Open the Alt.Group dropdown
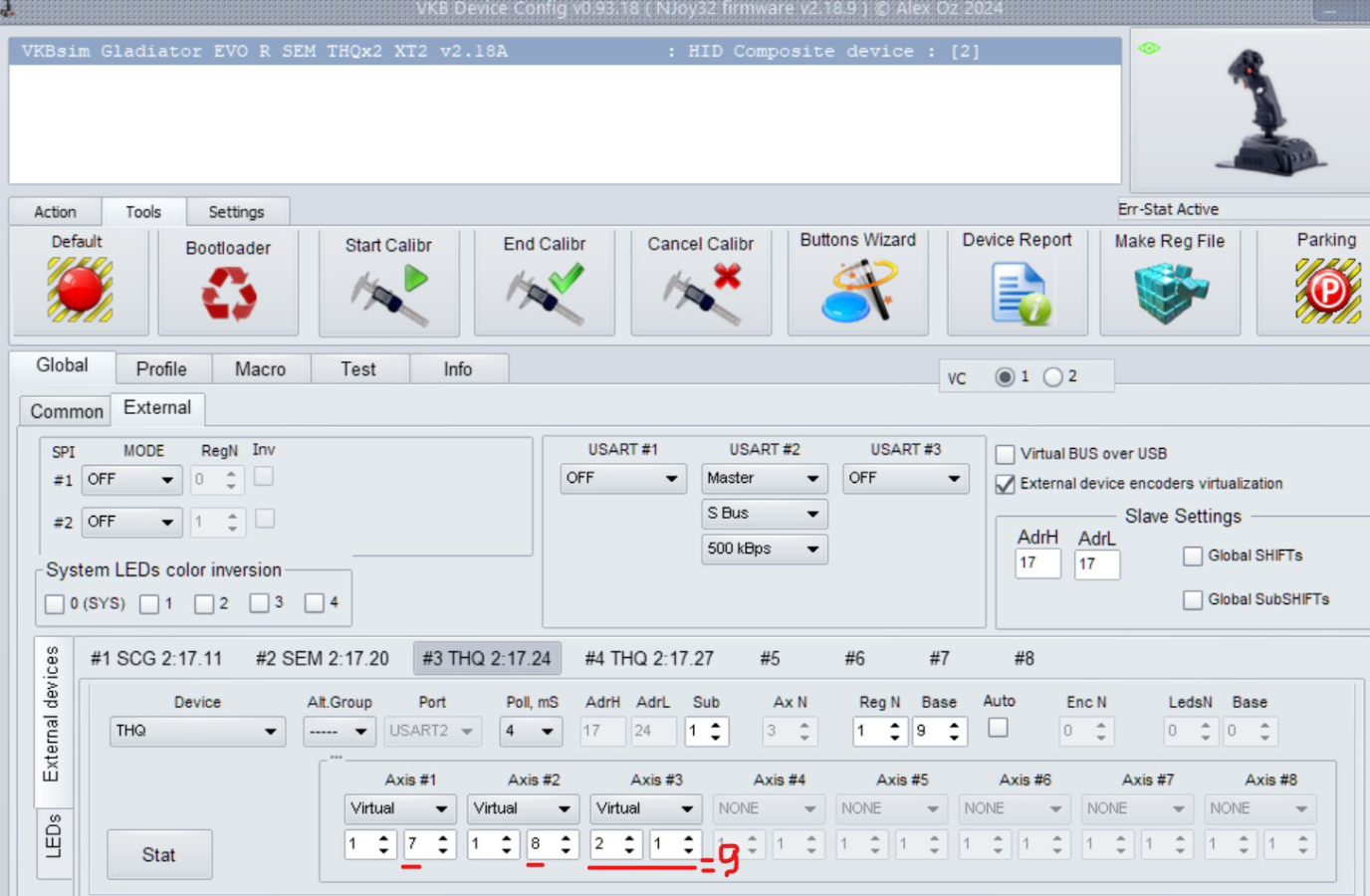Image resolution: width=1370 pixels, height=896 pixels. pyautogui.click(x=340, y=731)
